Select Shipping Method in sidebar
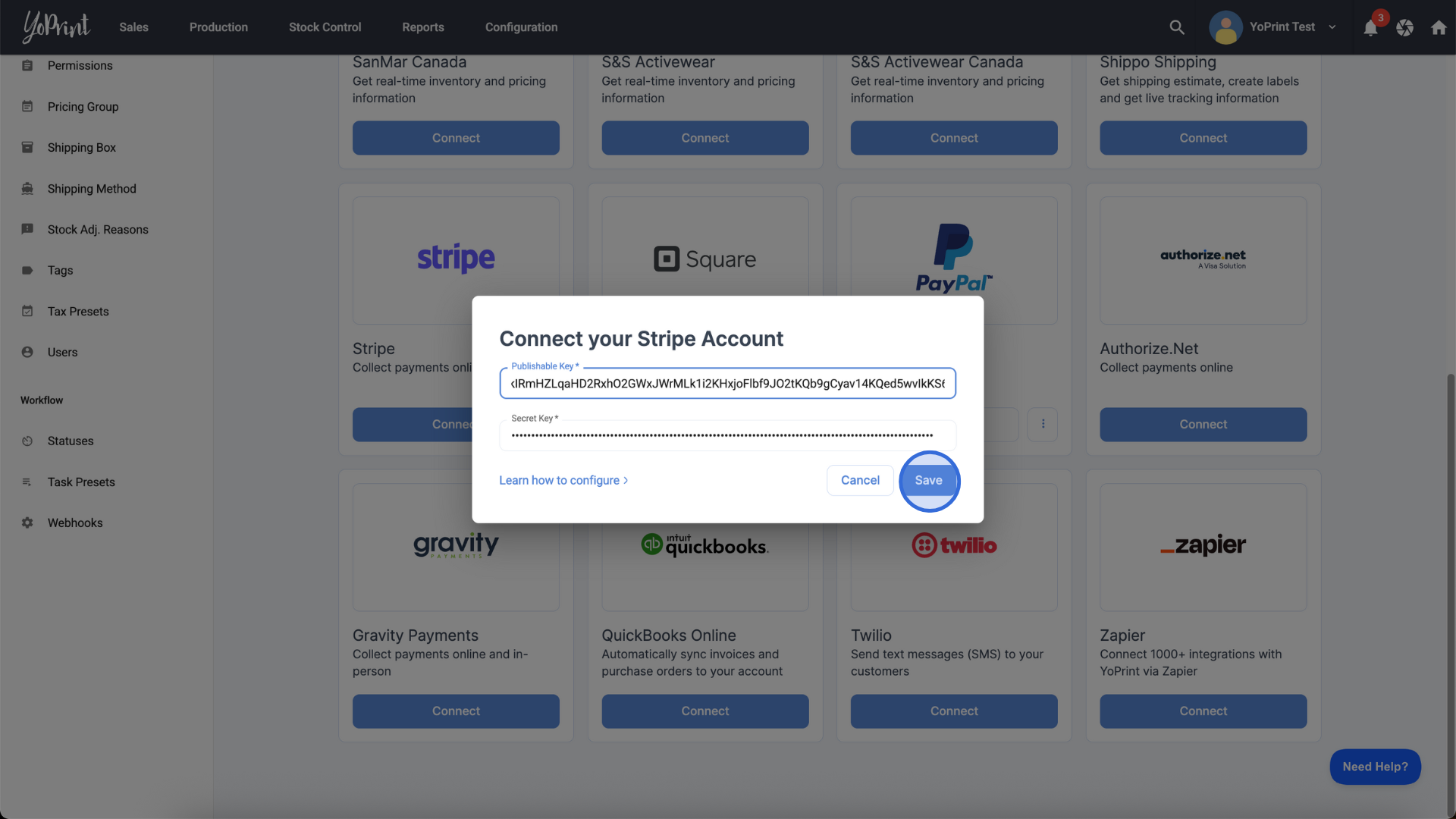1456x819 pixels. (x=92, y=189)
